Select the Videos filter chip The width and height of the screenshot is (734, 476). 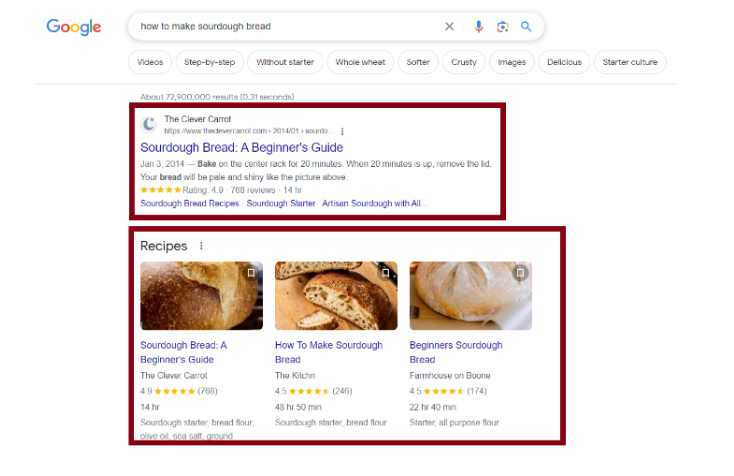(x=150, y=62)
